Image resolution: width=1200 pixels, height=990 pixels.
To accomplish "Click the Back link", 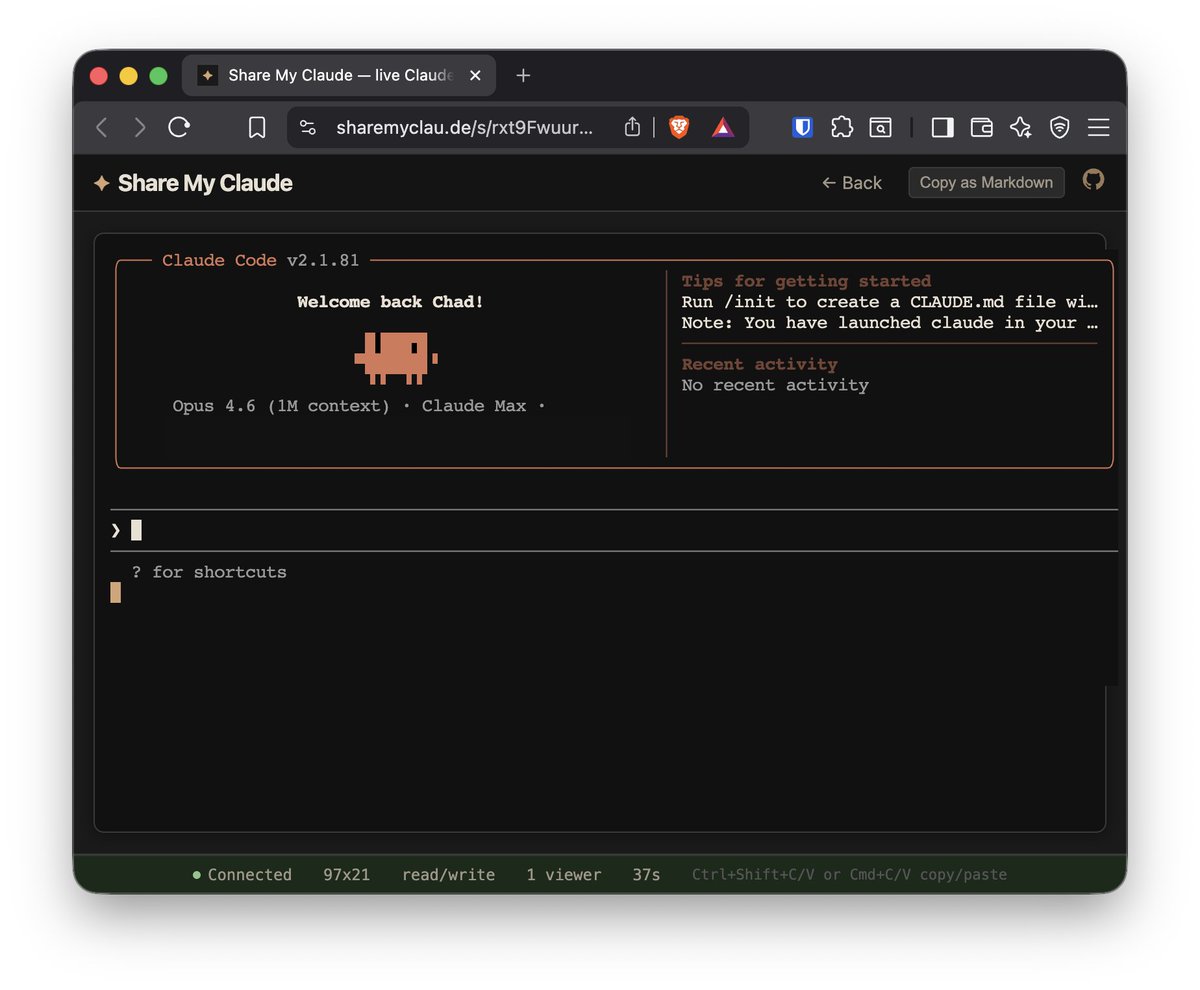I will click(851, 183).
